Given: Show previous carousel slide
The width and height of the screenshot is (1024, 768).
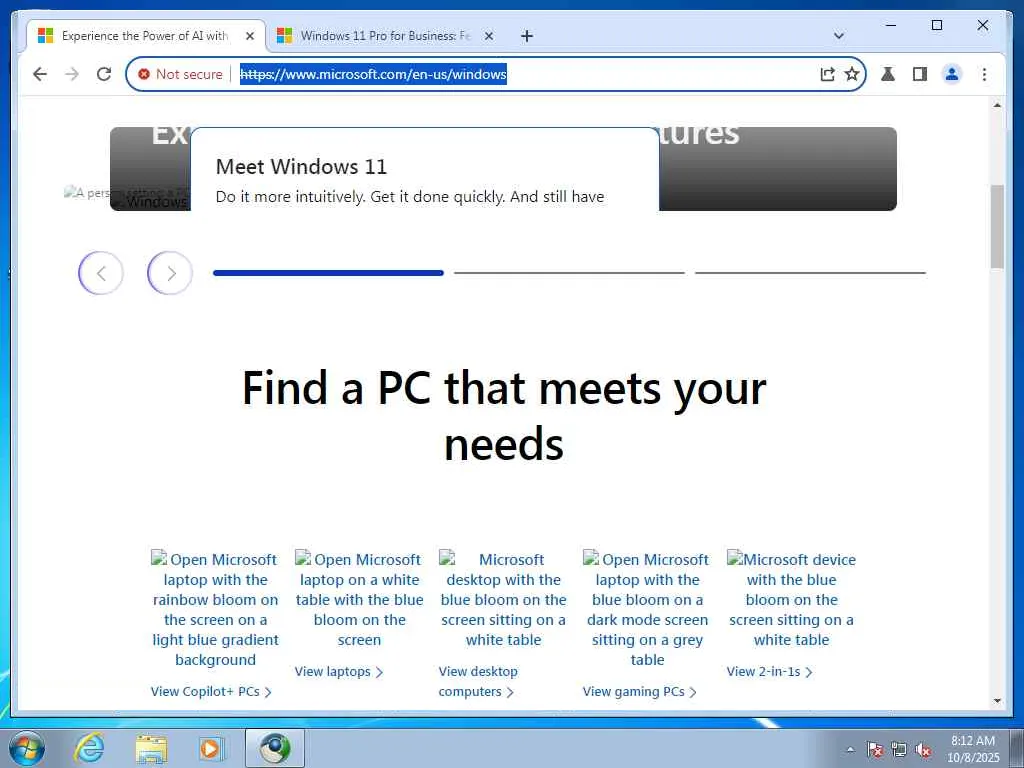Looking at the screenshot, I should (x=101, y=273).
